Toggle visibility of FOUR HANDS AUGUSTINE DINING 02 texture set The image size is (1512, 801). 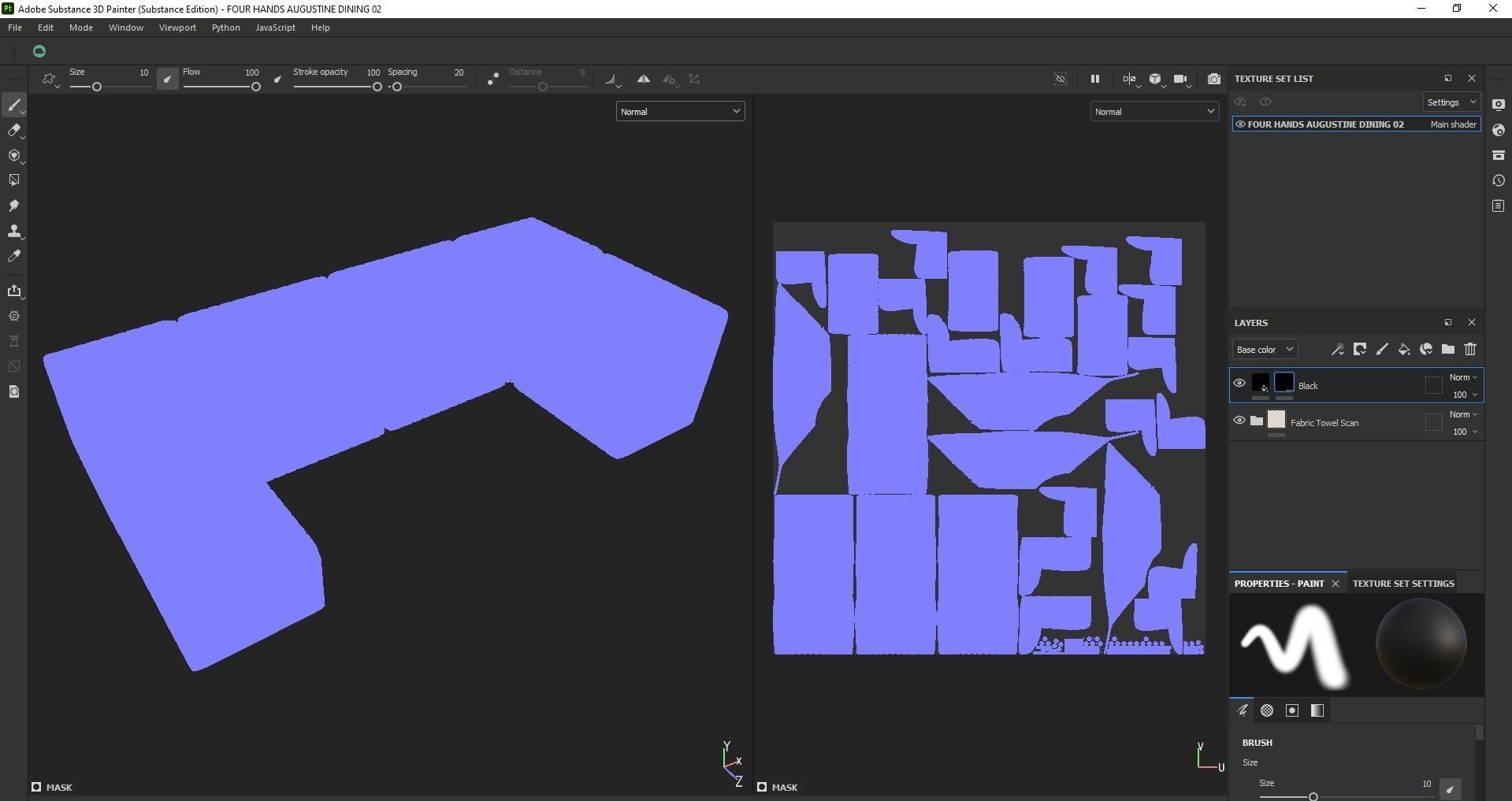[1240, 124]
